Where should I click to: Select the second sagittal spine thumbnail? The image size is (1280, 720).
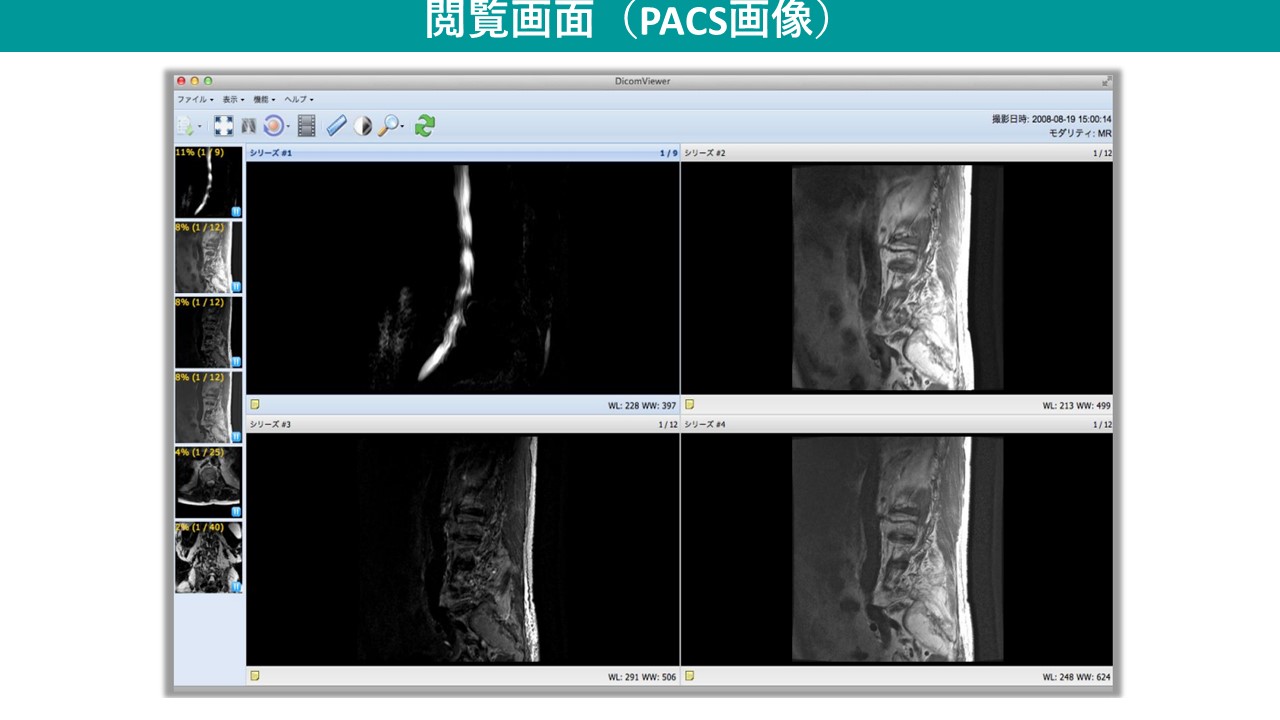click(208, 258)
